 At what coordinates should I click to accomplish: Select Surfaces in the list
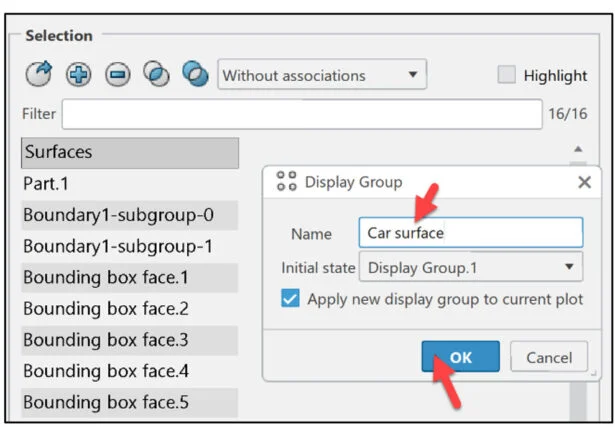[x=129, y=152]
